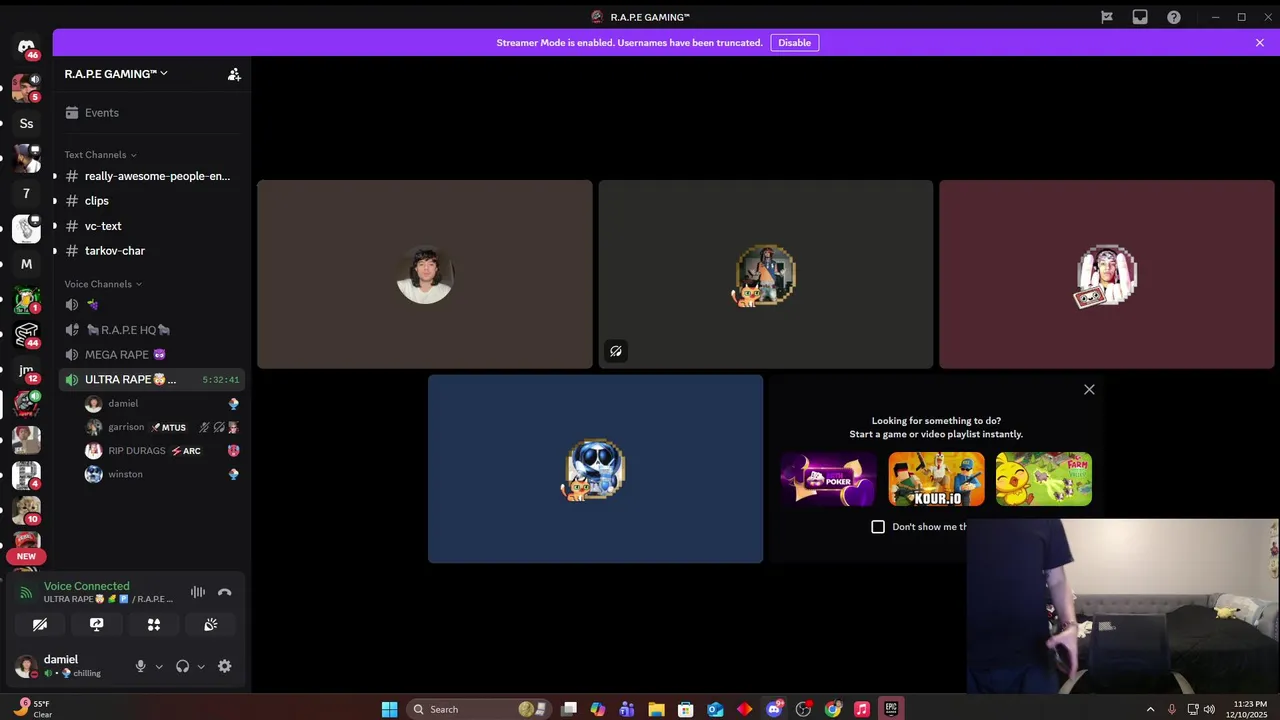Open headphone output options arrow

[201, 666]
